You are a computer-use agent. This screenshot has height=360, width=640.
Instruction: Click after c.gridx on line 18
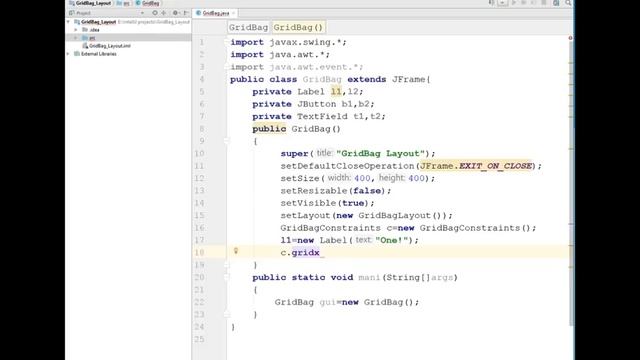coord(321,253)
